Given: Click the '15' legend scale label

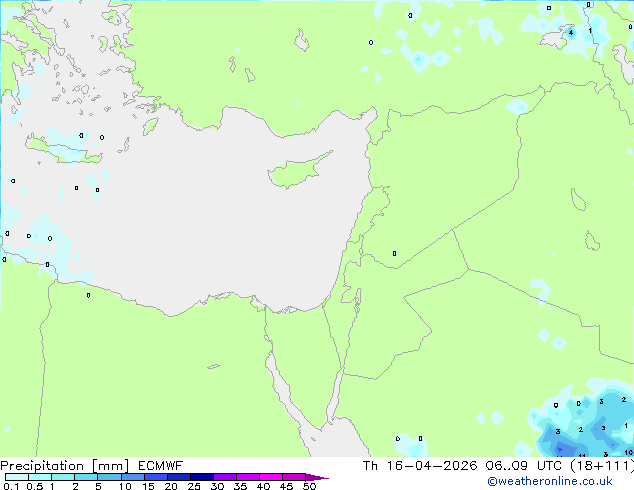Looking at the screenshot, I should pos(148,486).
